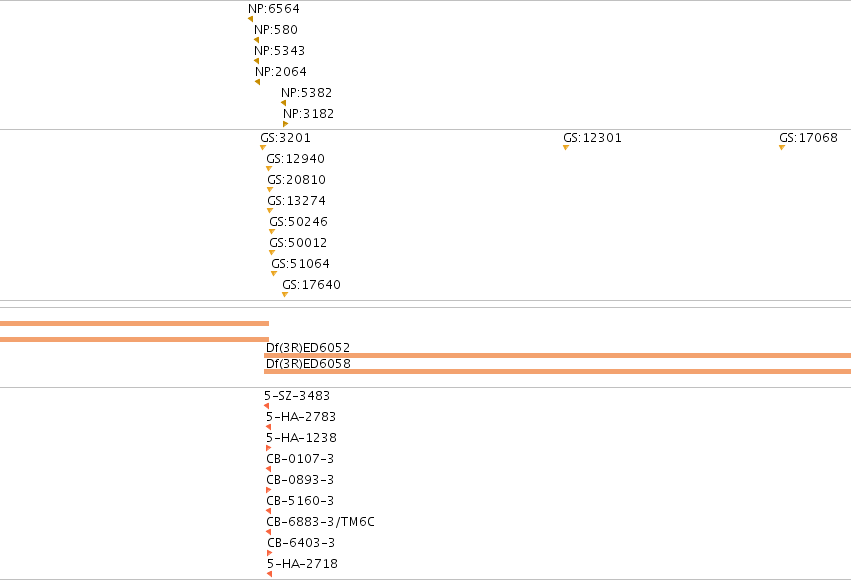This screenshot has height=580, width=851.
Task: Open the Df(3R)ED6058 deficiency label
Action: (308, 364)
